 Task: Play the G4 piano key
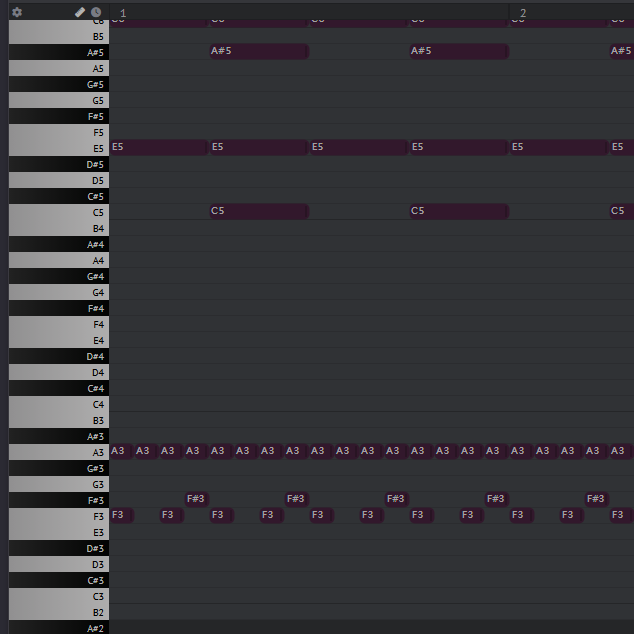[x=60, y=293]
